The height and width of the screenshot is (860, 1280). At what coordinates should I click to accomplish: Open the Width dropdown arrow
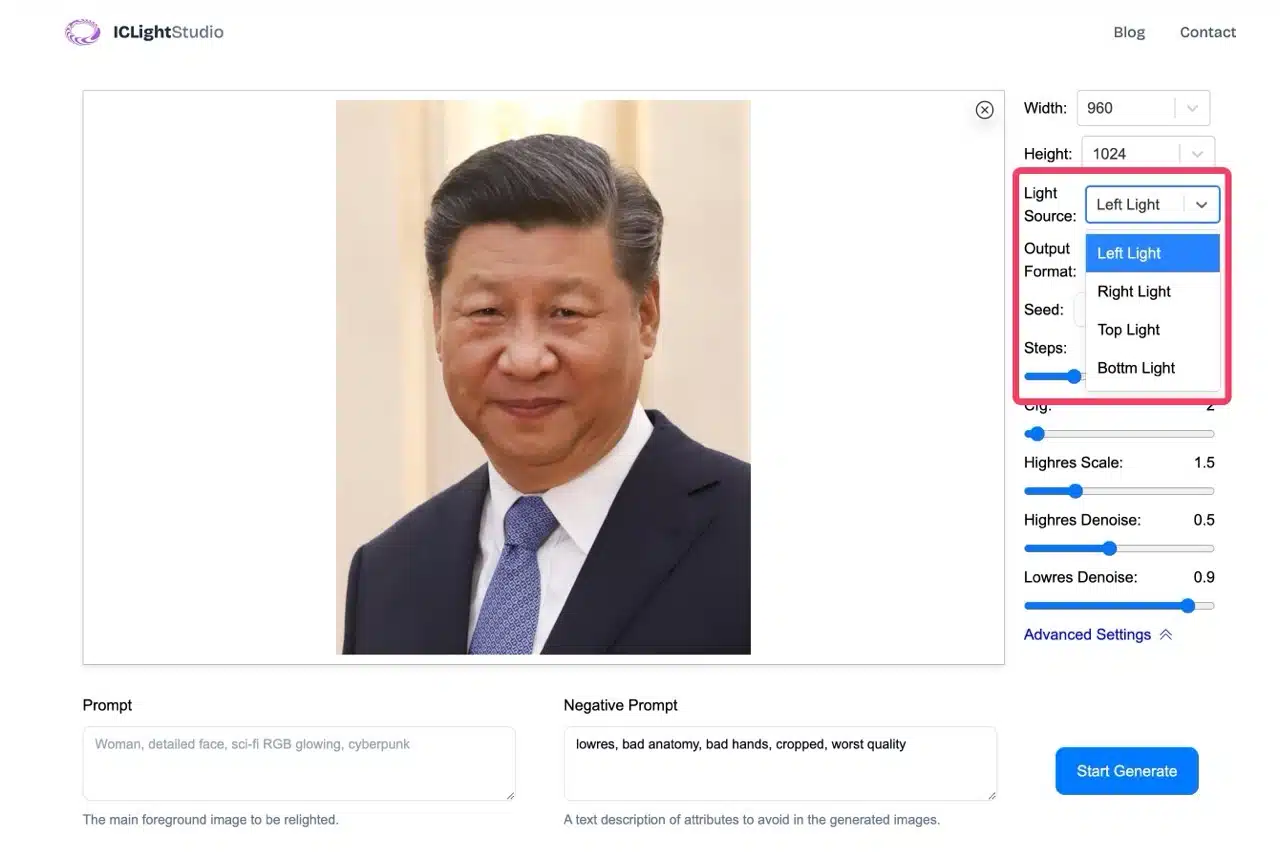(1192, 108)
